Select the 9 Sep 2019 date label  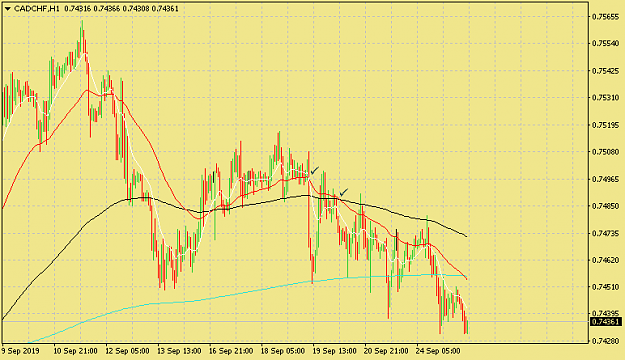(20, 351)
